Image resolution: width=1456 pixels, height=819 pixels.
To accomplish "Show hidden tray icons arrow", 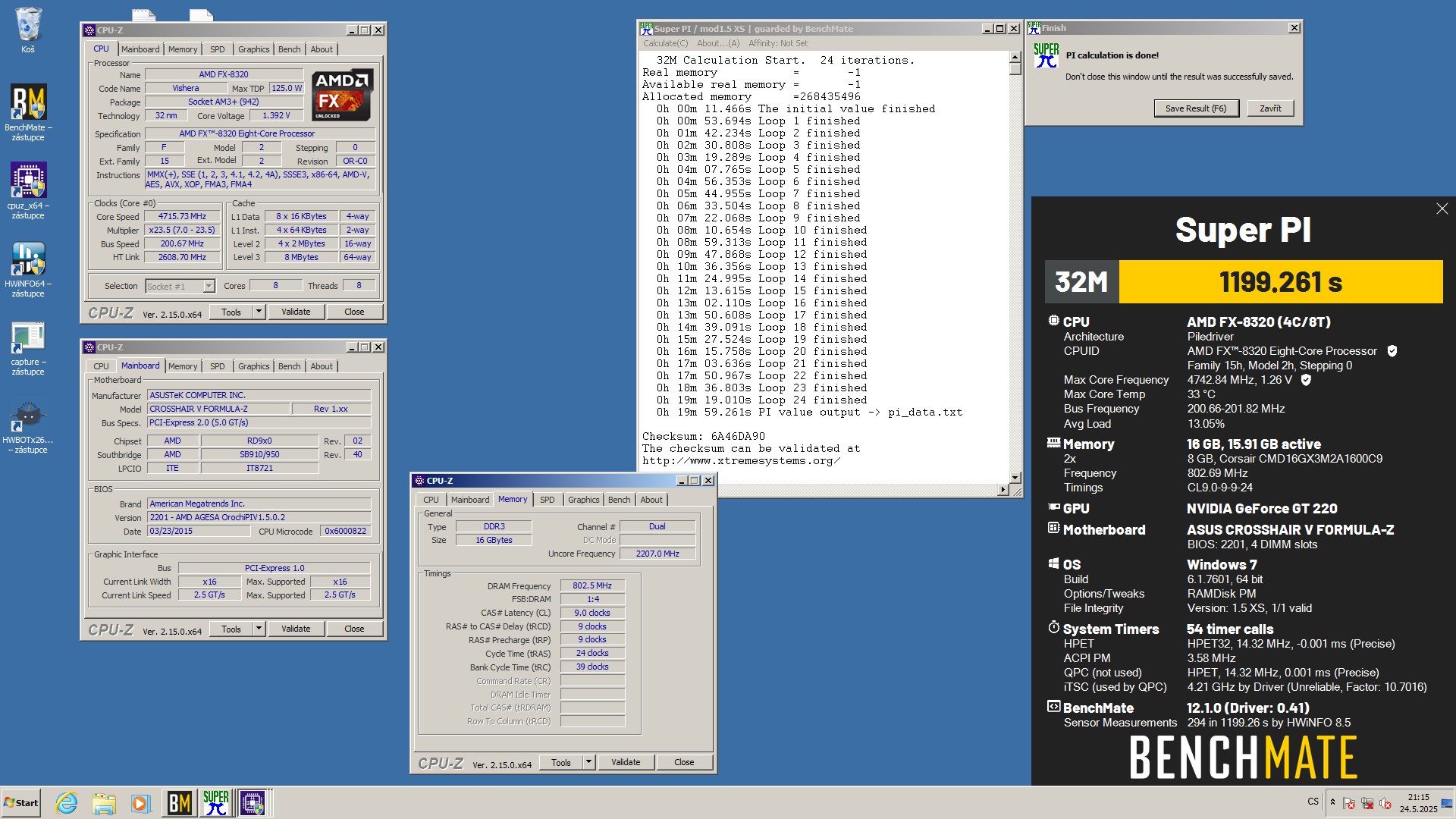I will [1332, 802].
